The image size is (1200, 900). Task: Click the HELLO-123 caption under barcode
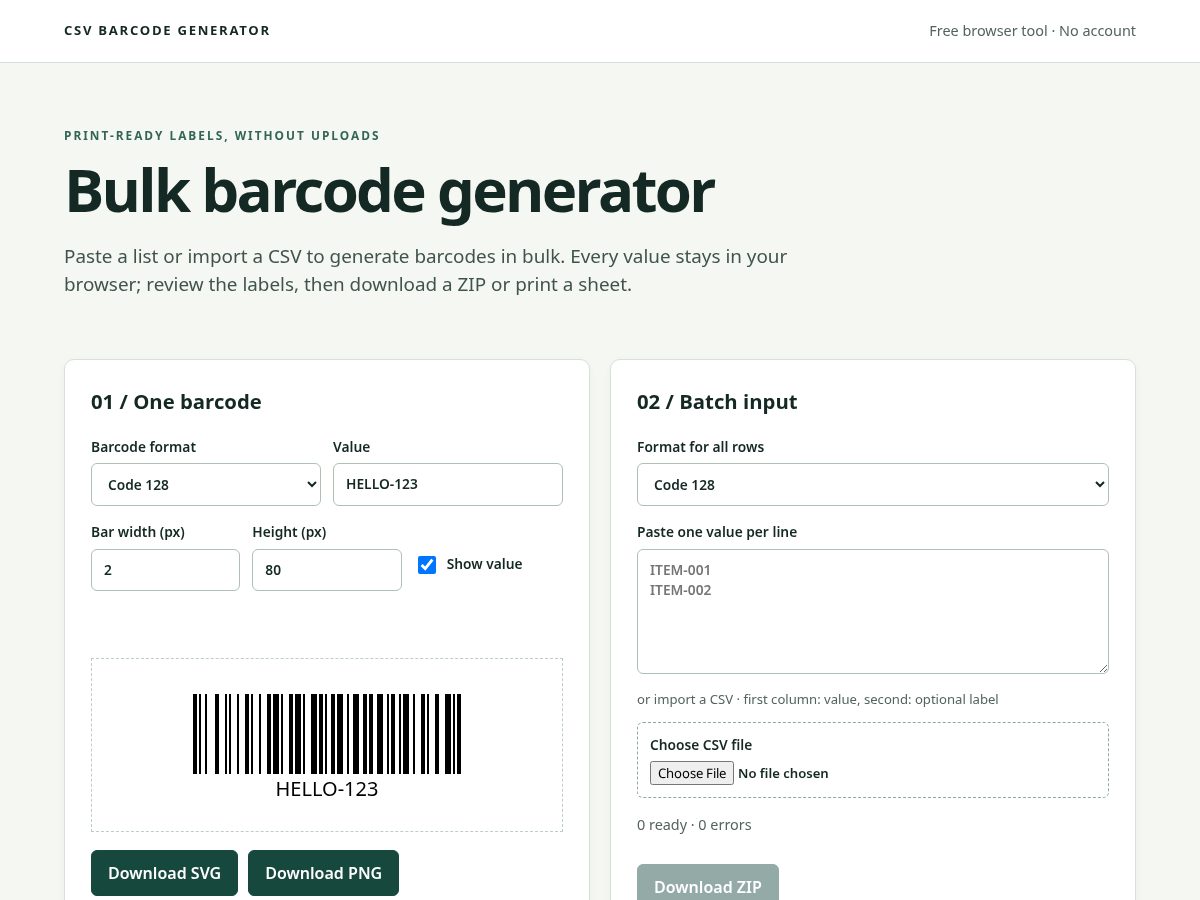click(327, 789)
